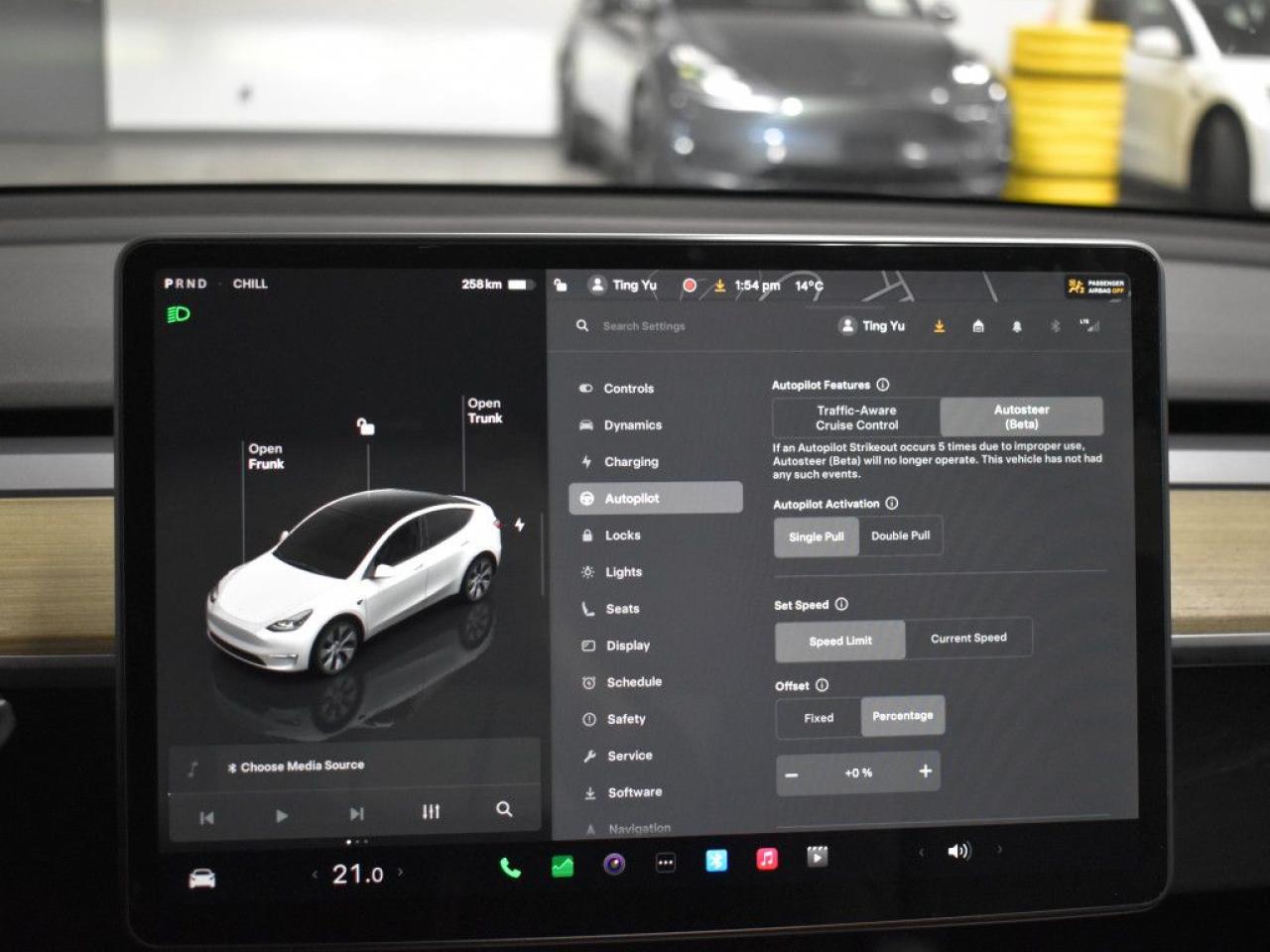The height and width of the screenshot is (952, 1270).
Task: Tap Open Trunk label
Action: click(x=485, y=411)
